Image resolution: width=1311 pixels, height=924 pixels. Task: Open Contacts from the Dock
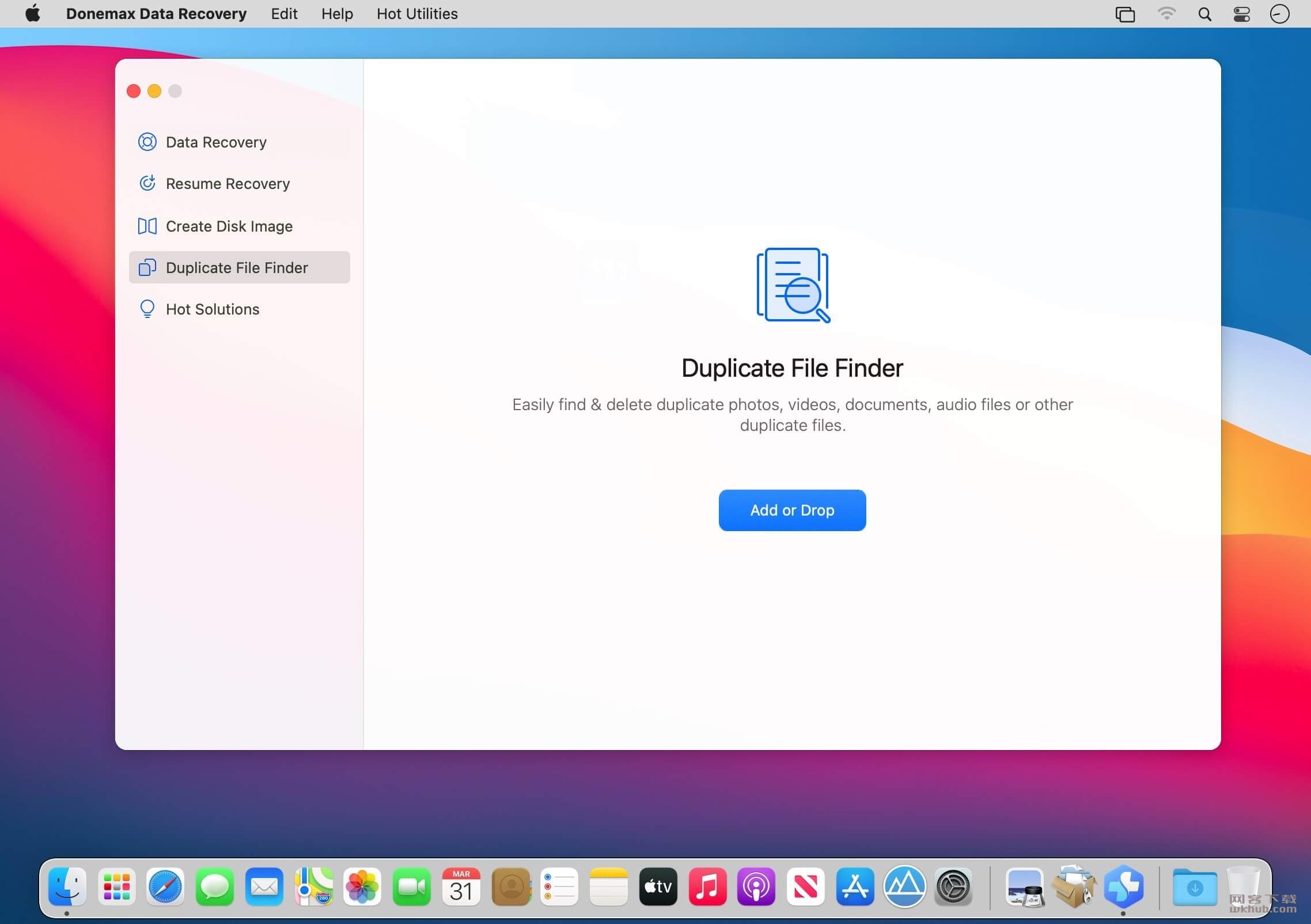[x=511, y=887]
